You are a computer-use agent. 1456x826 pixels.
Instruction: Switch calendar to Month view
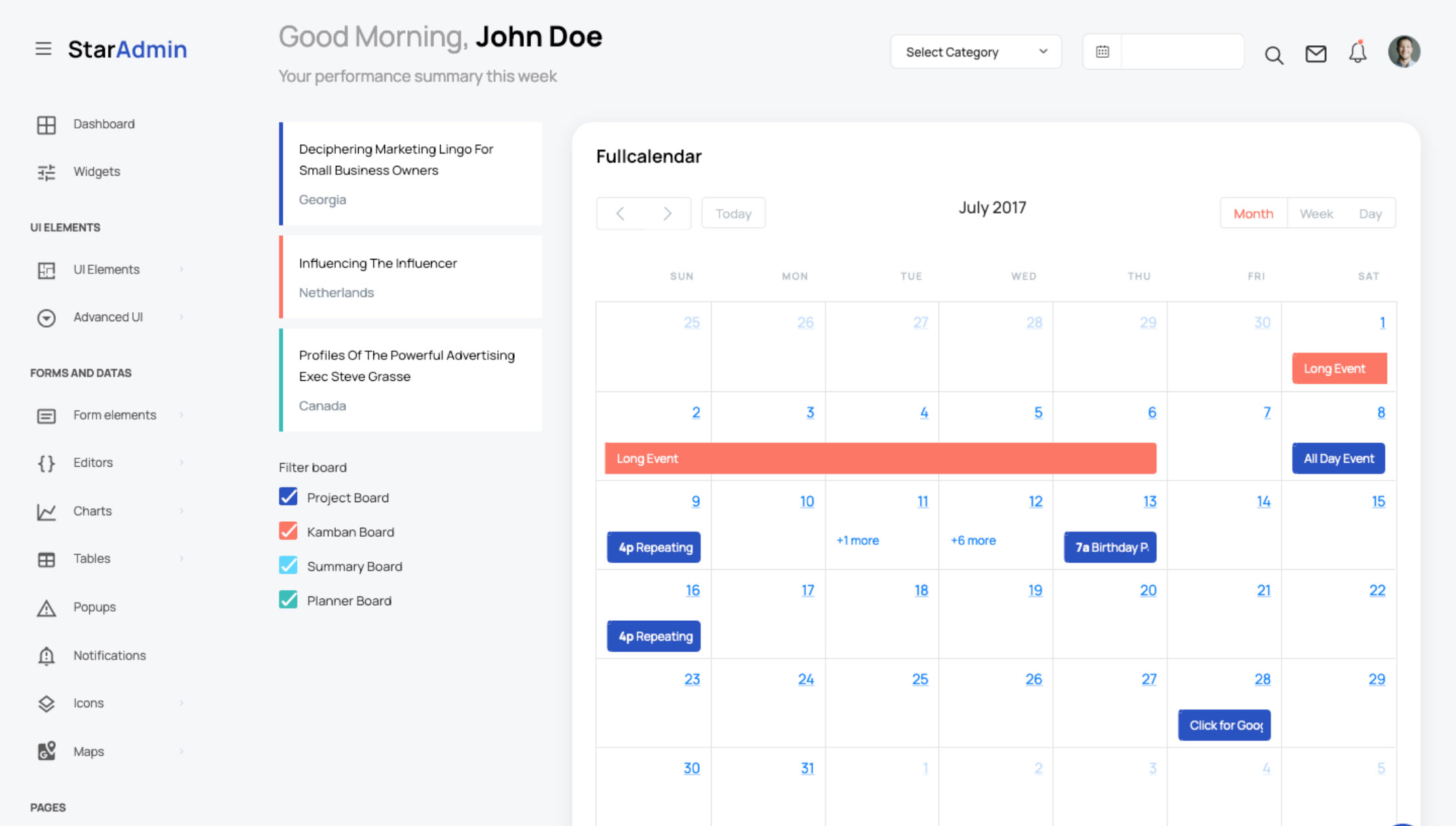click(x=1253, y=214)
